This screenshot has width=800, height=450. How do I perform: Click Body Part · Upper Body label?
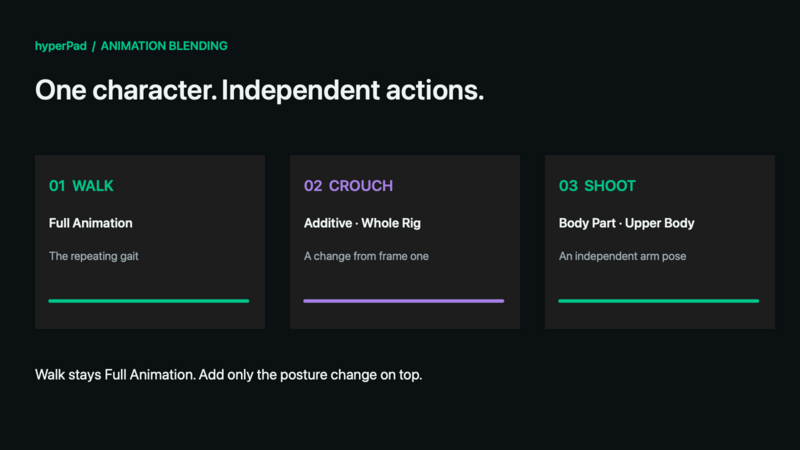[626, 223]
